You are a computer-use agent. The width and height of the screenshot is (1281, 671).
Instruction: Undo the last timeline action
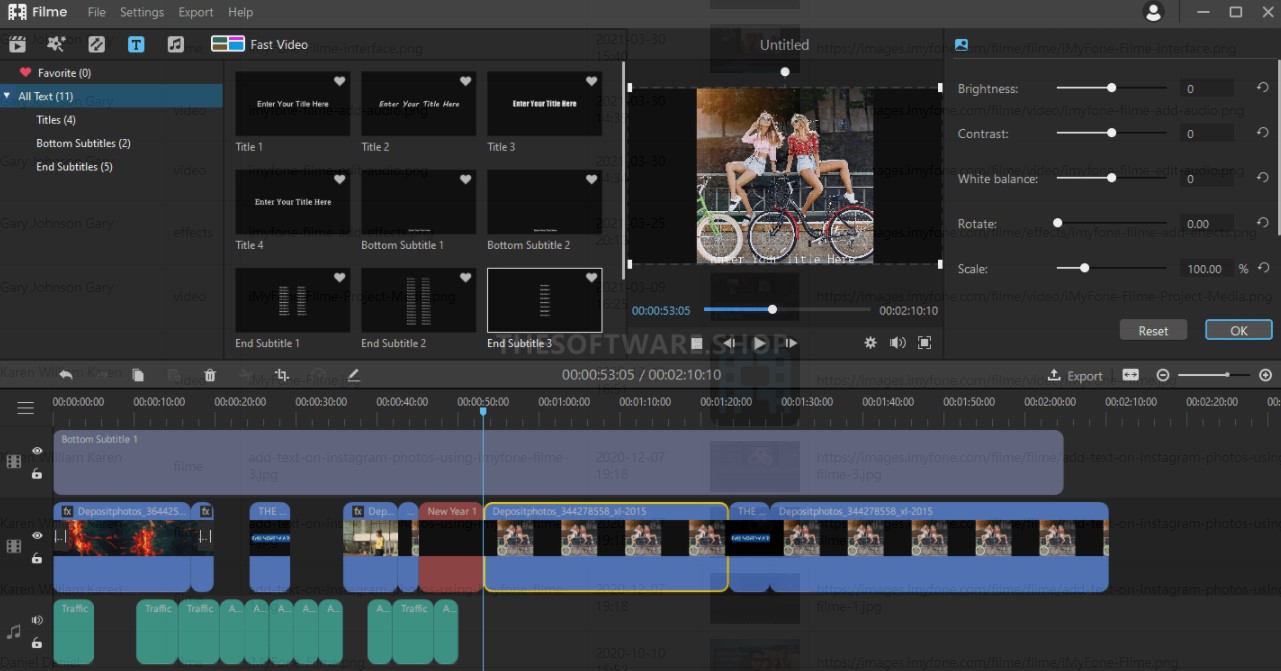point(66,375)
